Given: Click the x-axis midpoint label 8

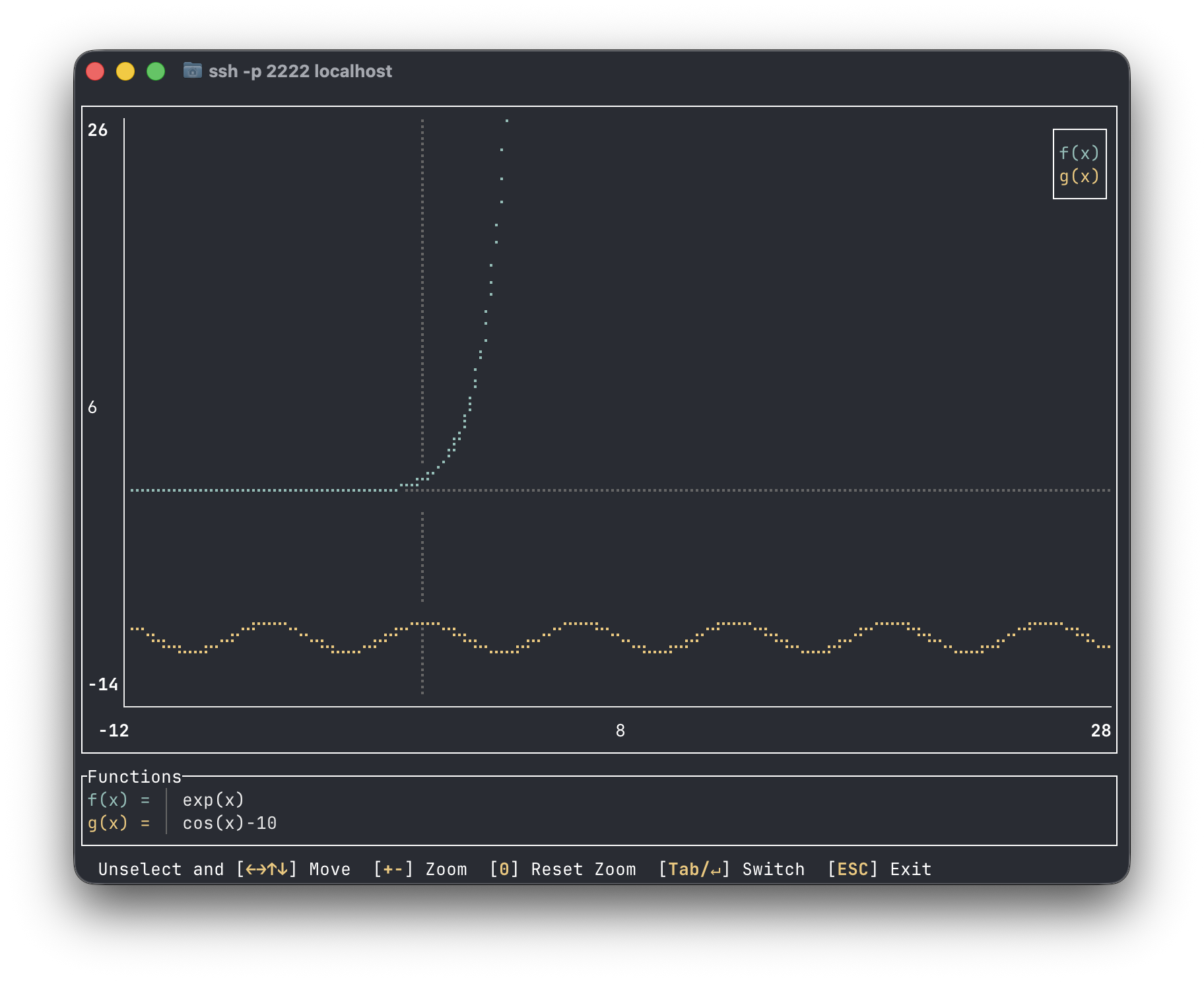Looking at the screenshot, I should [620, 731].
